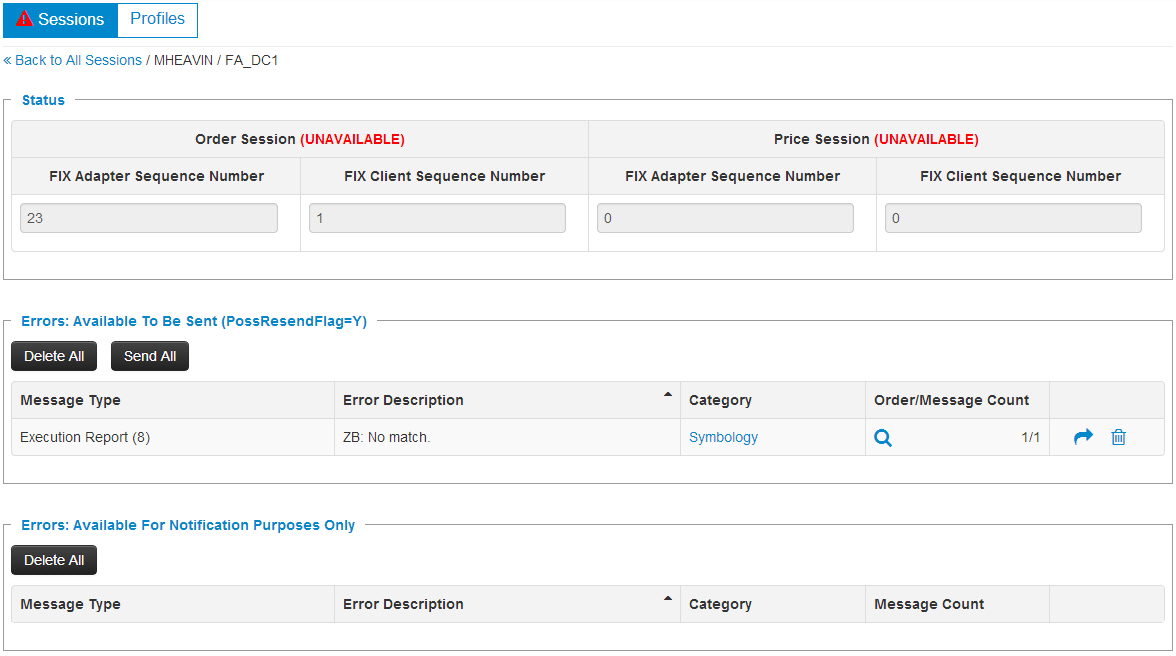The width and height of the screenshot is (1176, 656).
Task: Sort notification table by Error Description arrow
Action: (x=668, y=598)
